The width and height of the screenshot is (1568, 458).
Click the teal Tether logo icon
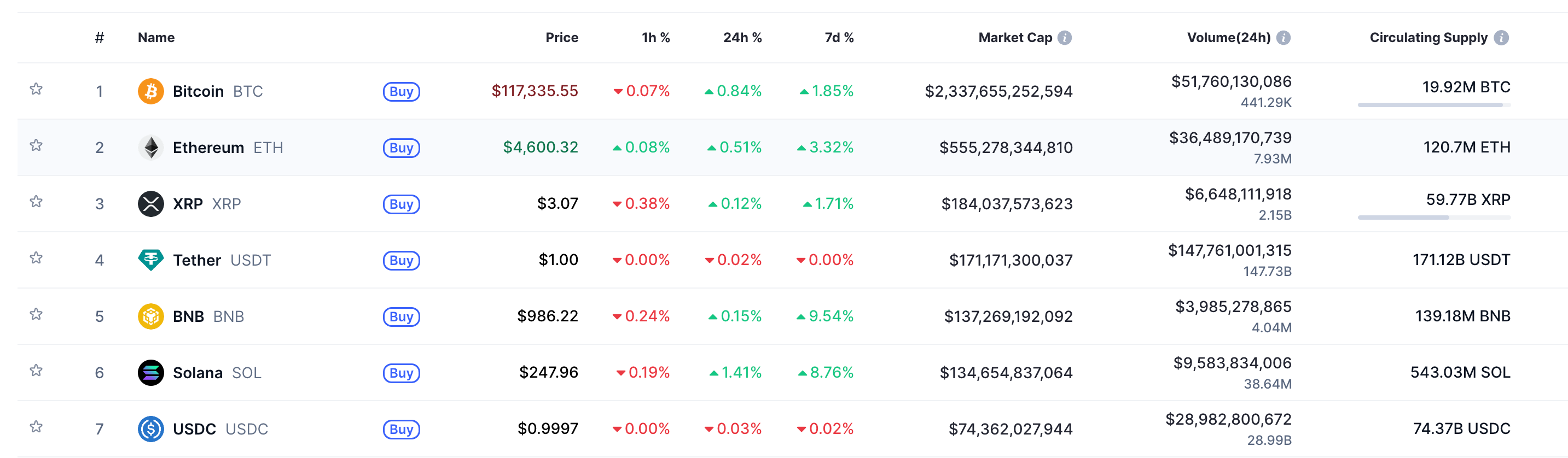(x=150, y=260)
